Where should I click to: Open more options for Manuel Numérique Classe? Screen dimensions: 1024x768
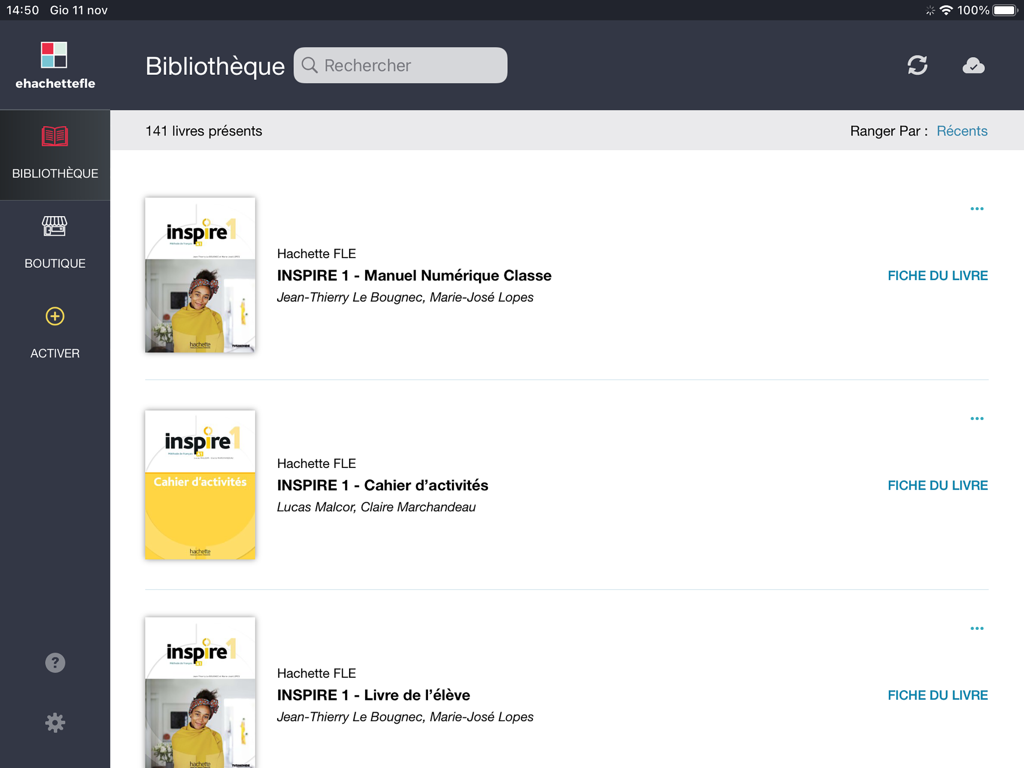tap(977, 209)
